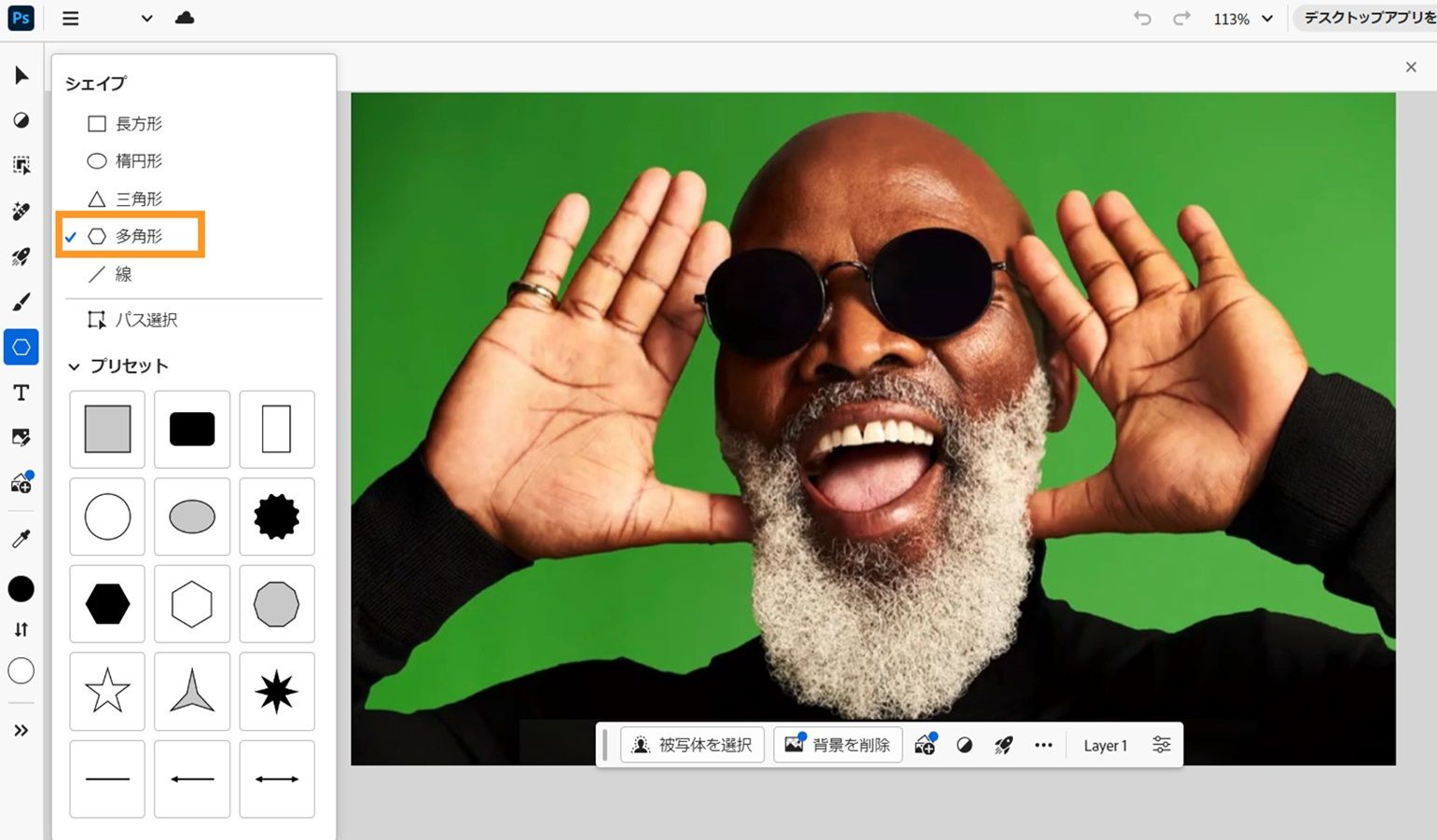Open the cloud sync status
This screenshot has width=1437, height=840.
[184, 18]
